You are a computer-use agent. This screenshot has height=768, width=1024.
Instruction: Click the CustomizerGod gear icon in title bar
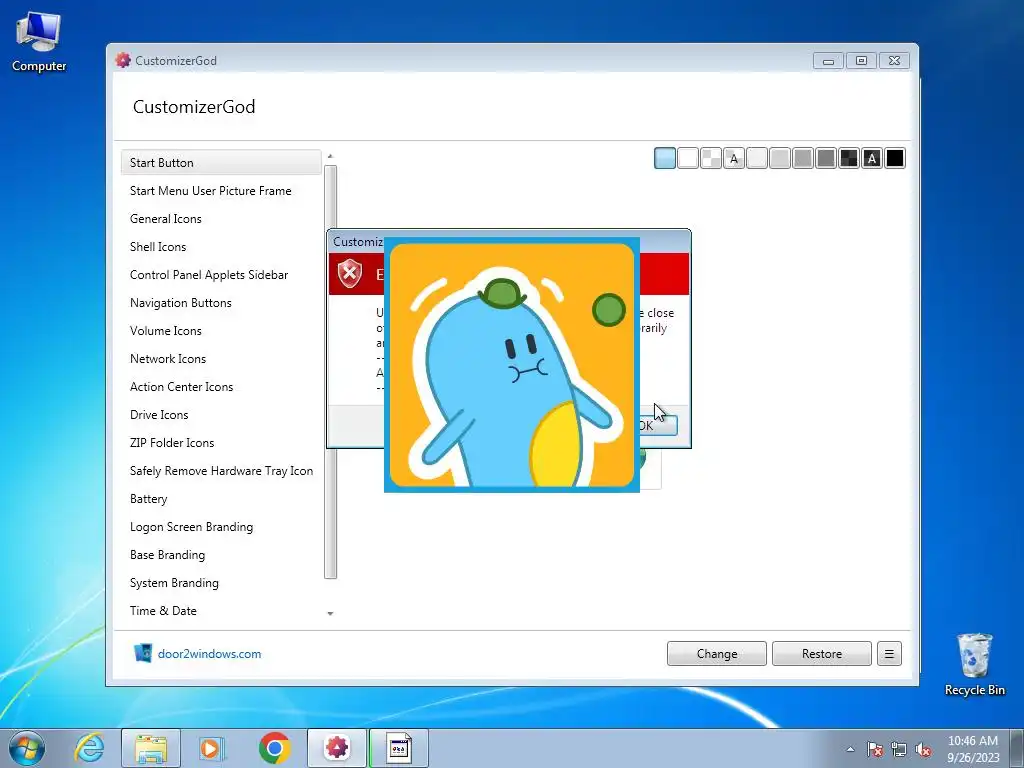123,60
